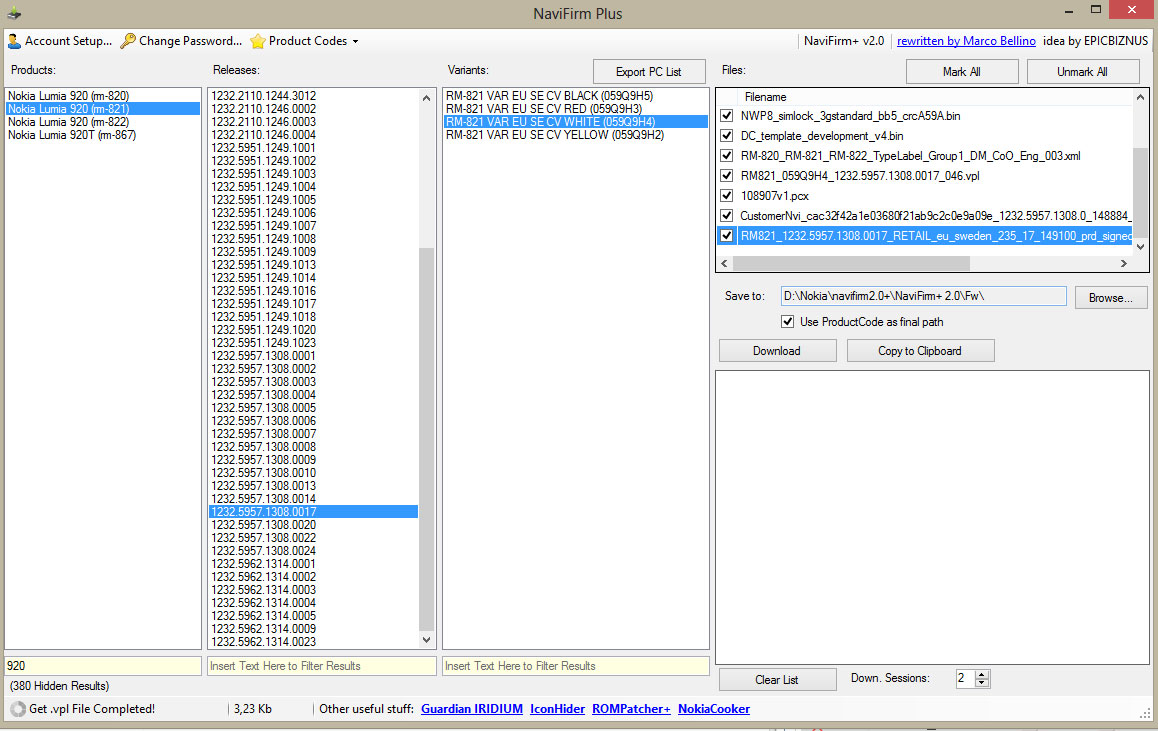Click the releases list vertical scrollbar thumb
The height and width of the screenshot is (731, 1158).
coord(426,439)
